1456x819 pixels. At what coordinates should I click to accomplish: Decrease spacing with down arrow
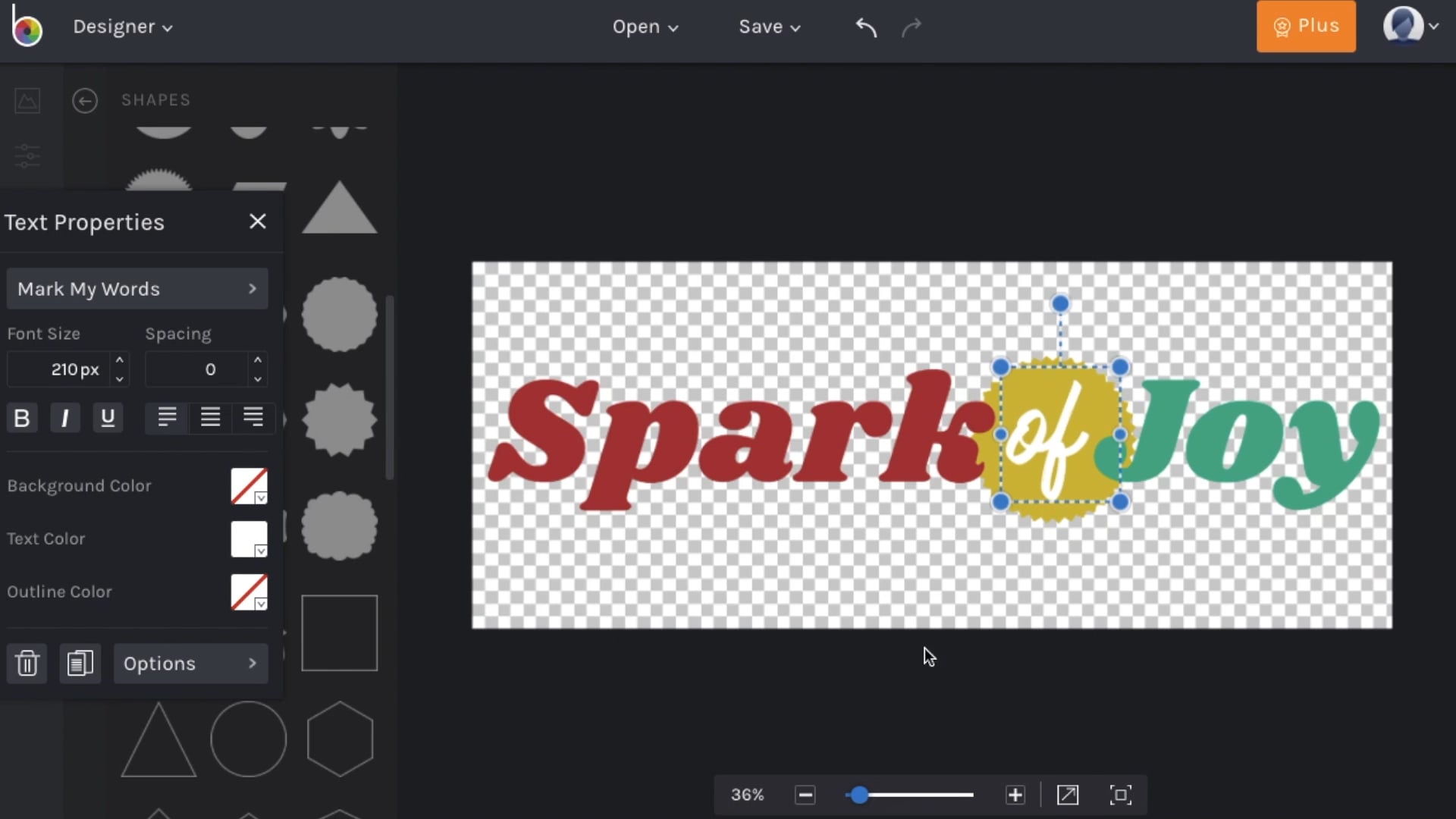tap(258, 378)
